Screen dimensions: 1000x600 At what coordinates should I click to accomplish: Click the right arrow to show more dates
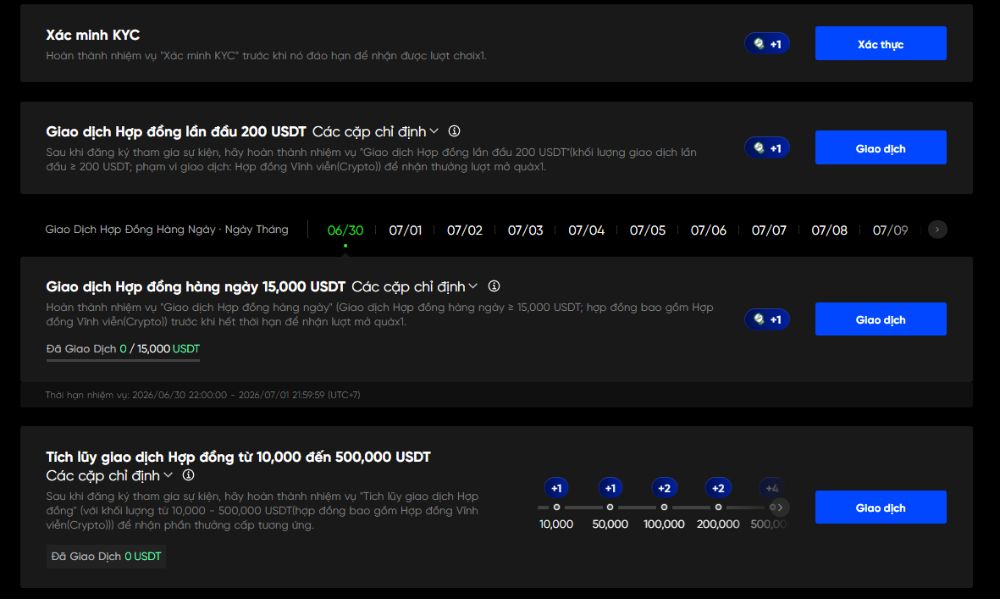(938, 230)
